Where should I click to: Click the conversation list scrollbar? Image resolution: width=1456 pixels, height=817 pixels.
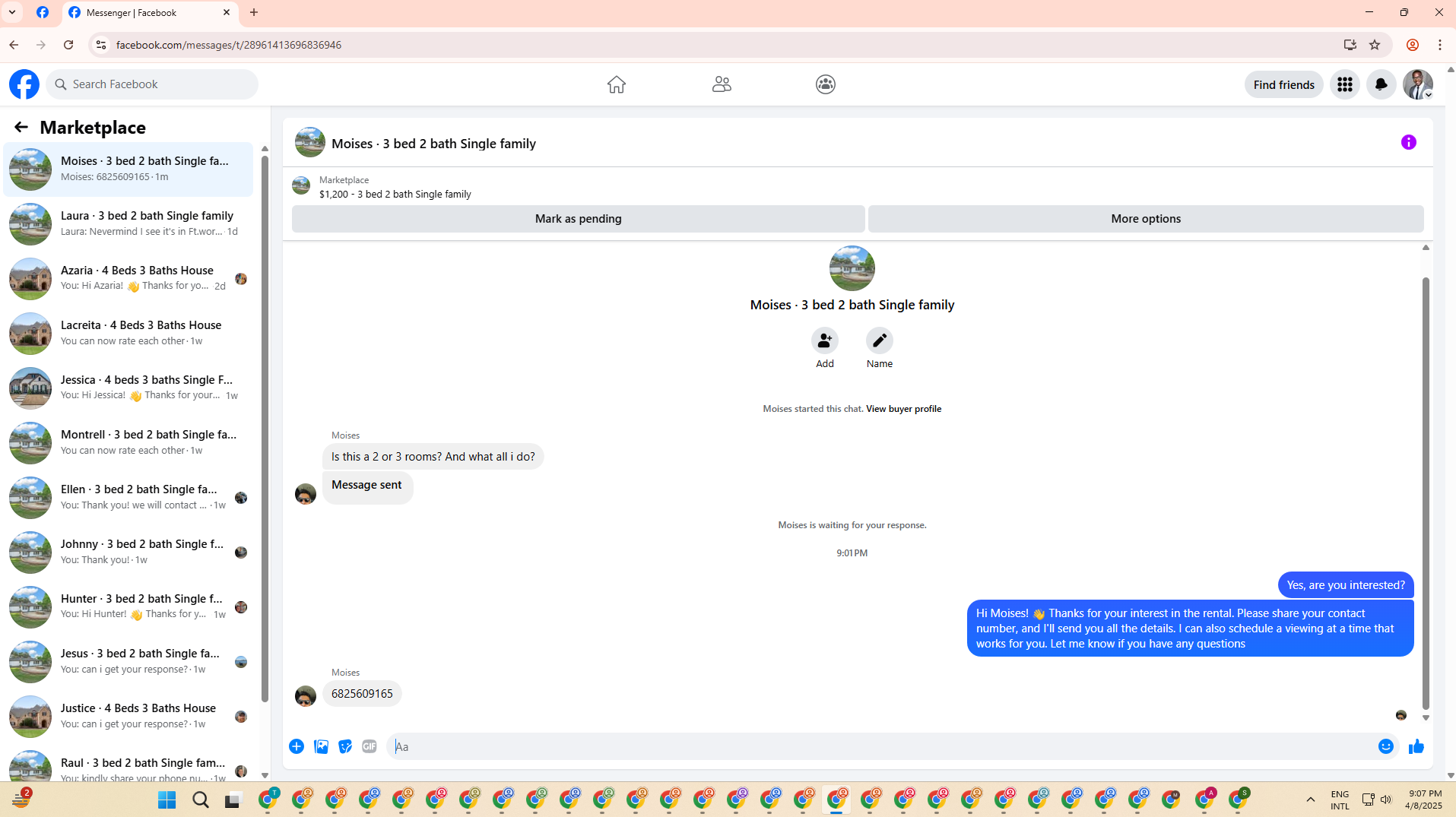(x=265, y=429)
